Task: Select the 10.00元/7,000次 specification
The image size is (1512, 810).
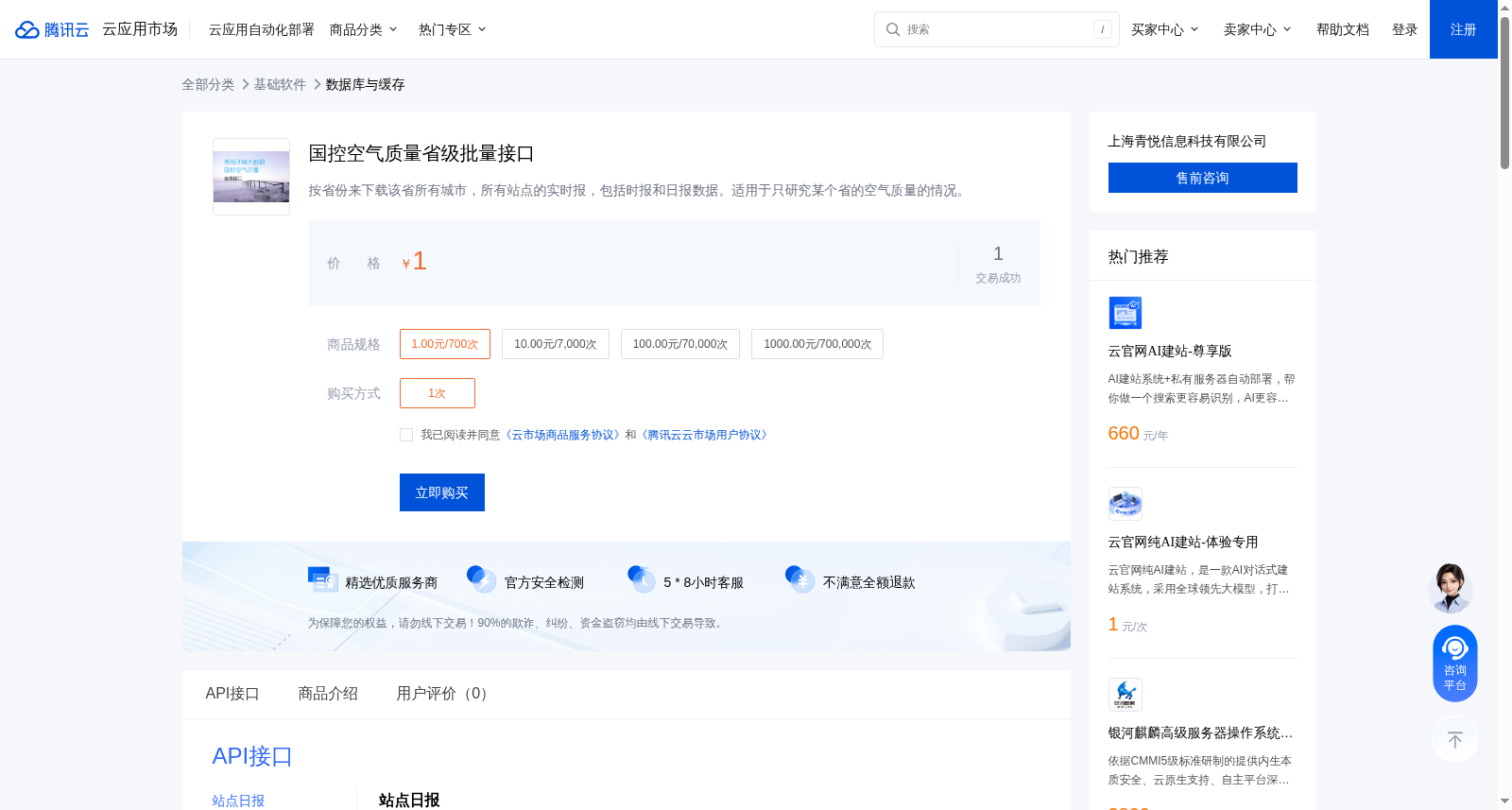Action: coord(556,344)
